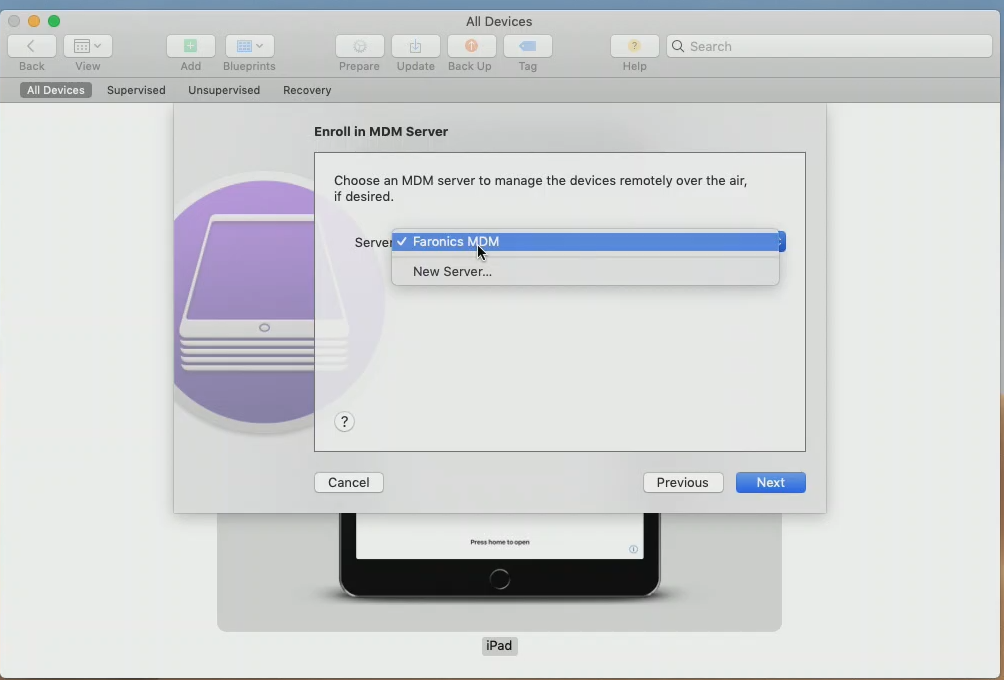Click the Back toolbar arrow
The width and height of the screenshot is (1004, 680).
click(31, 46)
